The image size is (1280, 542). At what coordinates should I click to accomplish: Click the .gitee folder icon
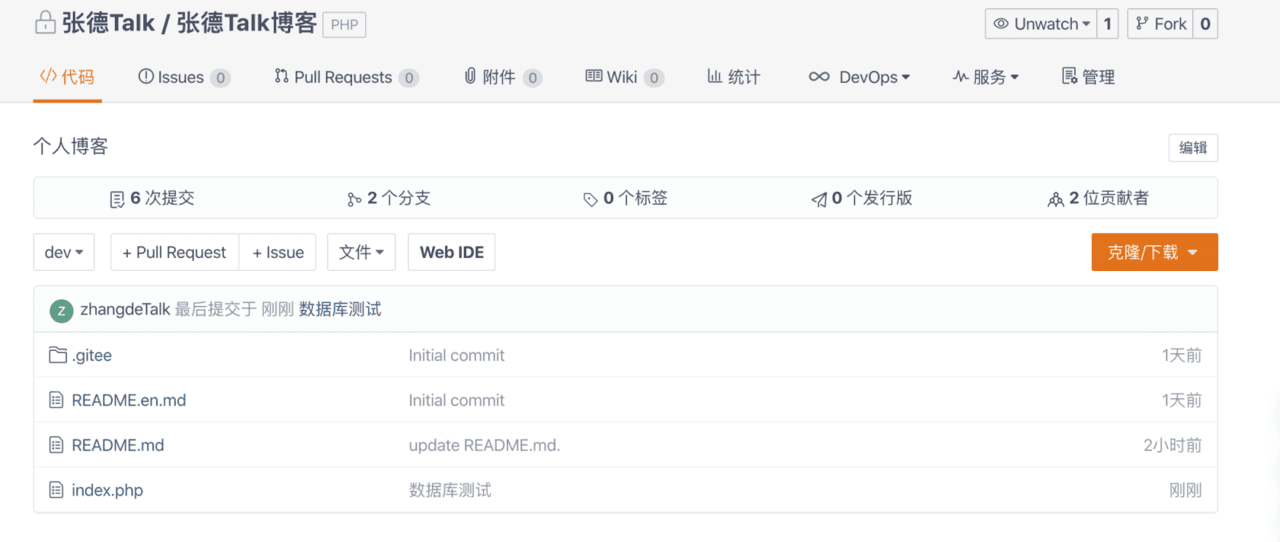(x=58, y=355)
